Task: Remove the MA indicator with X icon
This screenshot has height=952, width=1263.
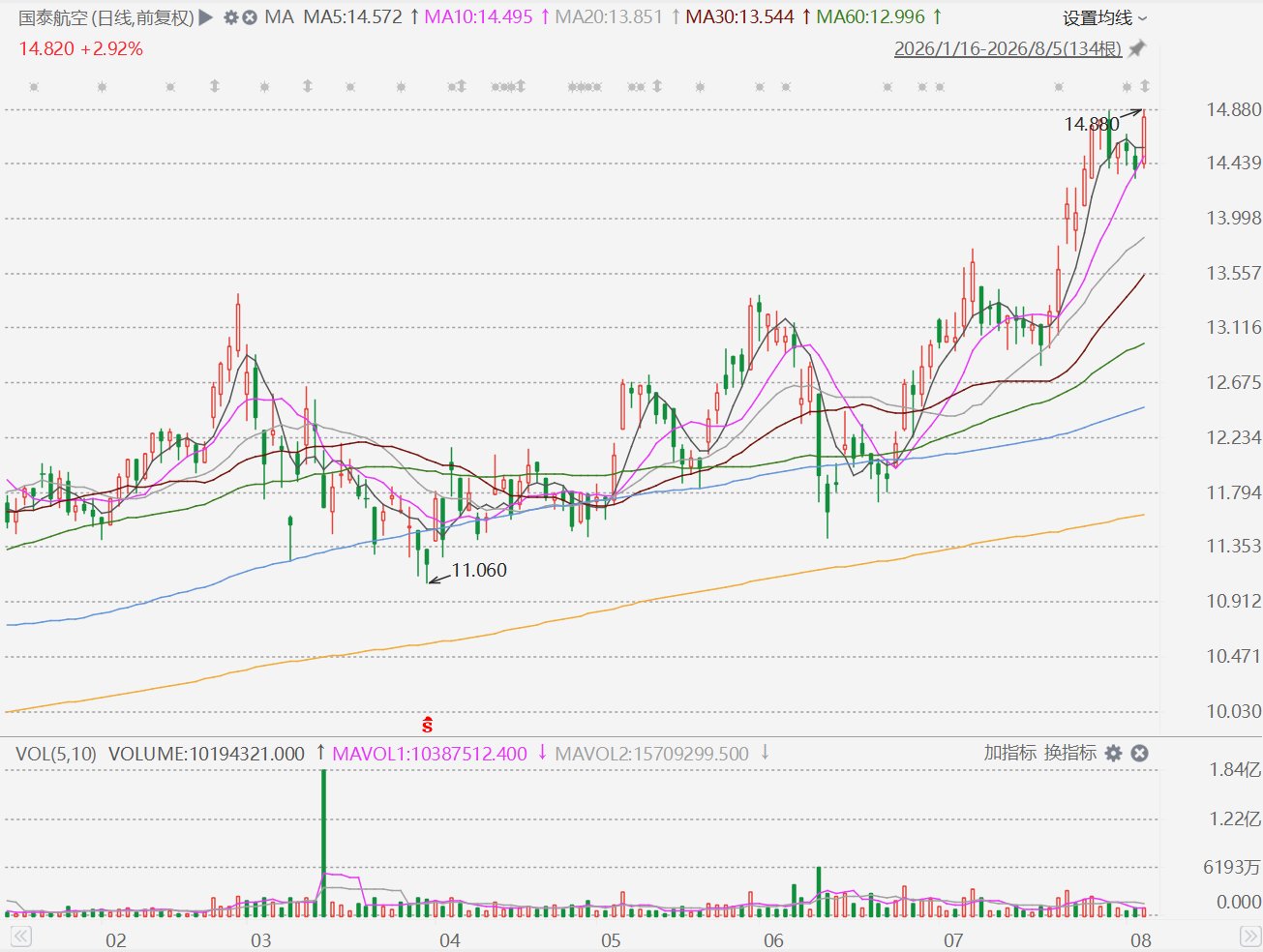Action: point(250,17)
